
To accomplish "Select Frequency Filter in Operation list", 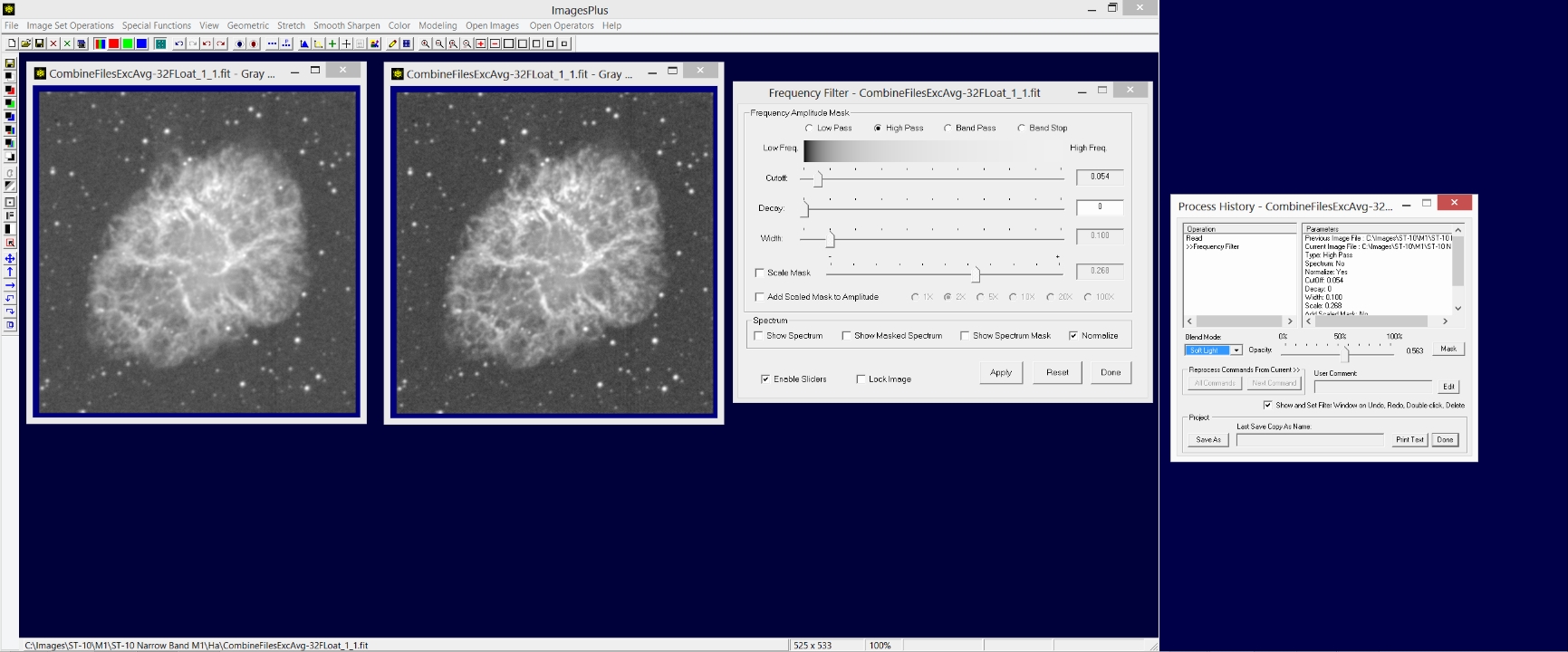I will (1212, 246).
